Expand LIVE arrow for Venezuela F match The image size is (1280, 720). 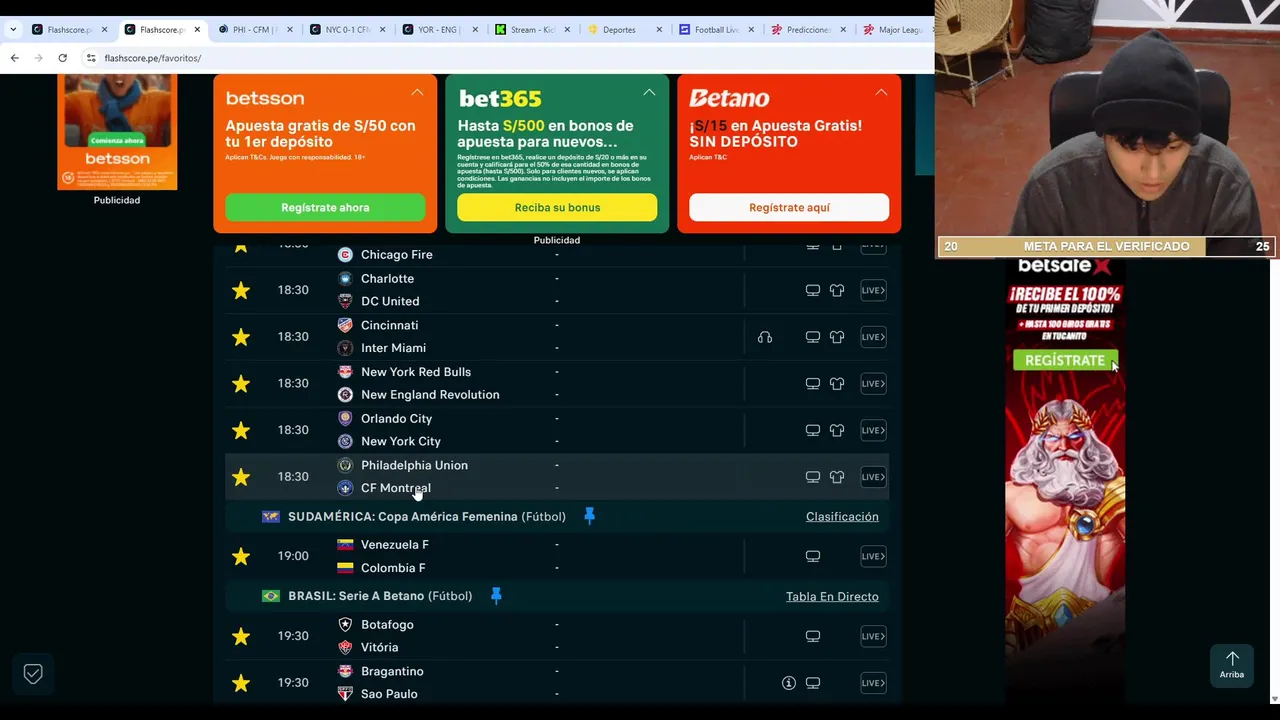tap(873, 556)
